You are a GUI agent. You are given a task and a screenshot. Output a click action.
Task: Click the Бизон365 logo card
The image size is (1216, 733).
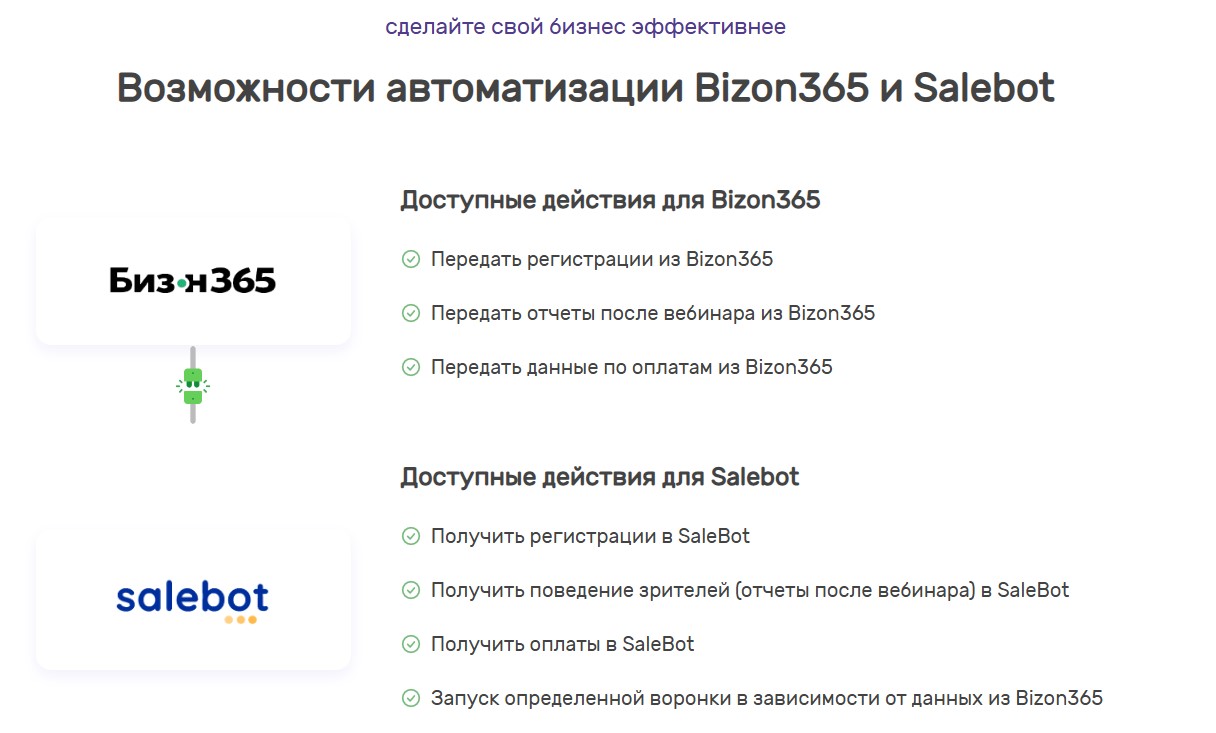pos(193,282)
